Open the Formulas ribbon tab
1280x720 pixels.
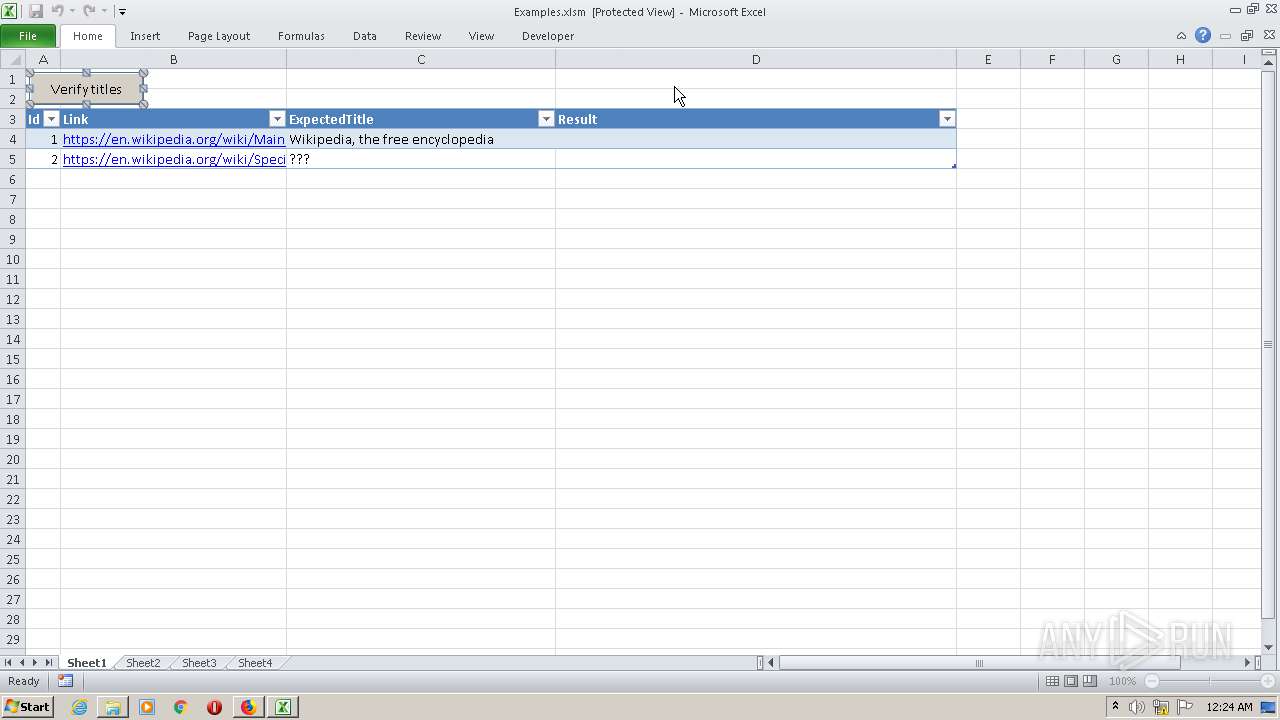tap(301, 36)
